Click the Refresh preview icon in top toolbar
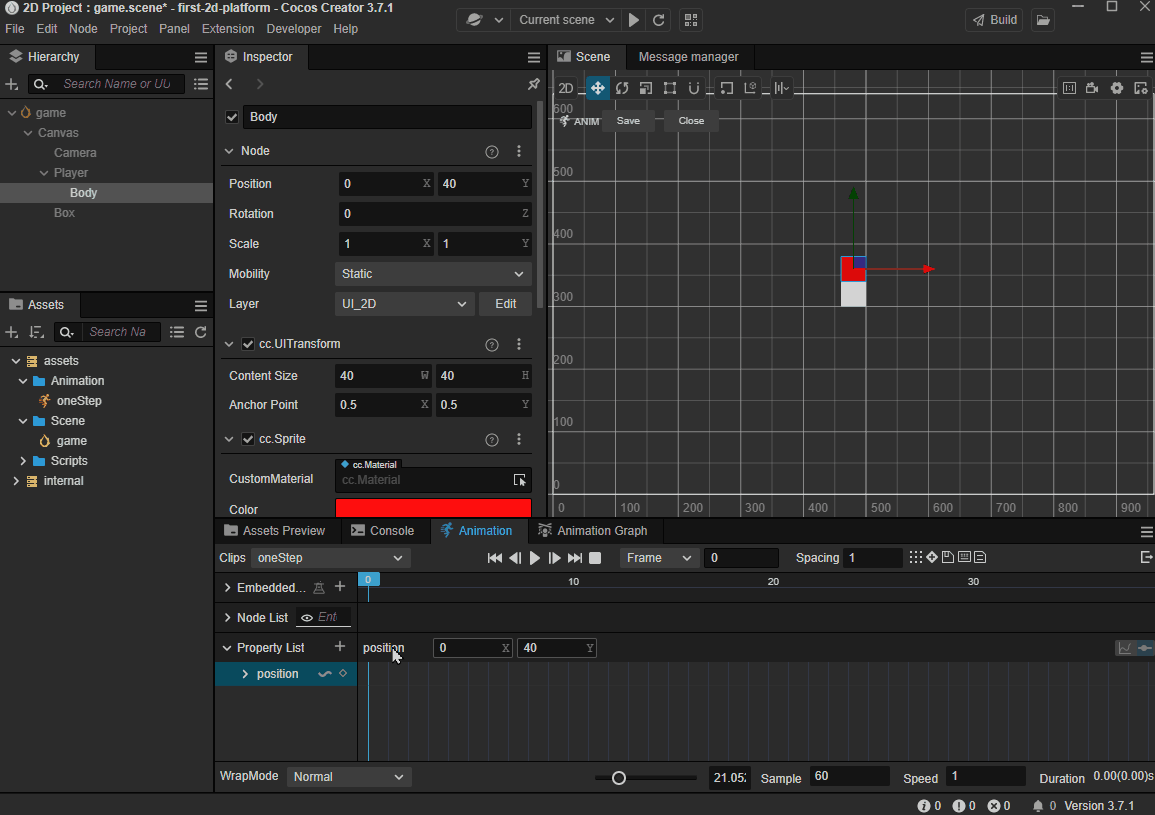This screenshot has width=1155, height=815. point(659,20)
